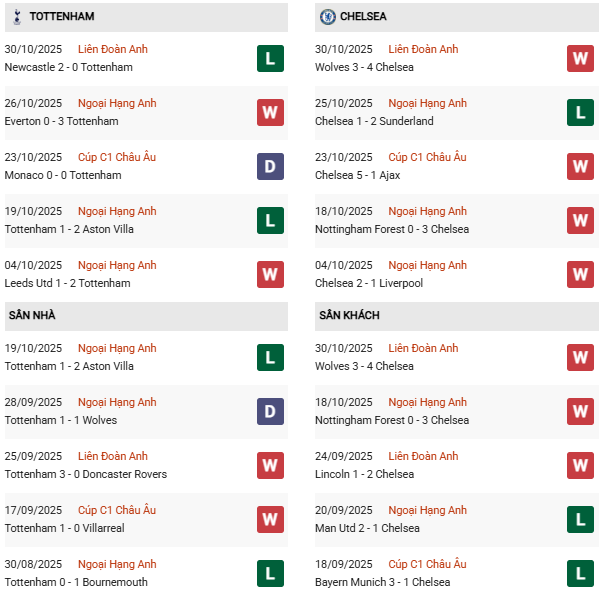
Task: Open the Leeds Utd 1 - 2 Tottenham match
Action: [67, 283]
